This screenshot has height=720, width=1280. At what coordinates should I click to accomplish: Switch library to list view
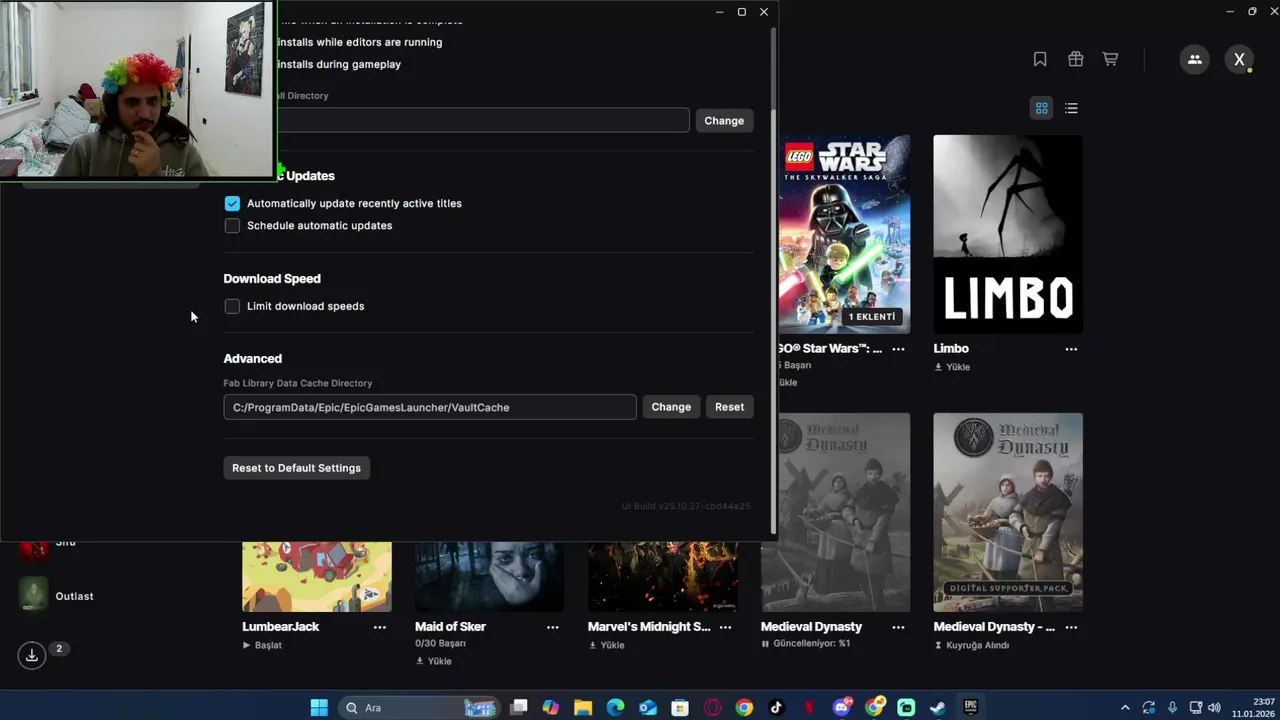pyautogui.click(x=1071, y=108)
